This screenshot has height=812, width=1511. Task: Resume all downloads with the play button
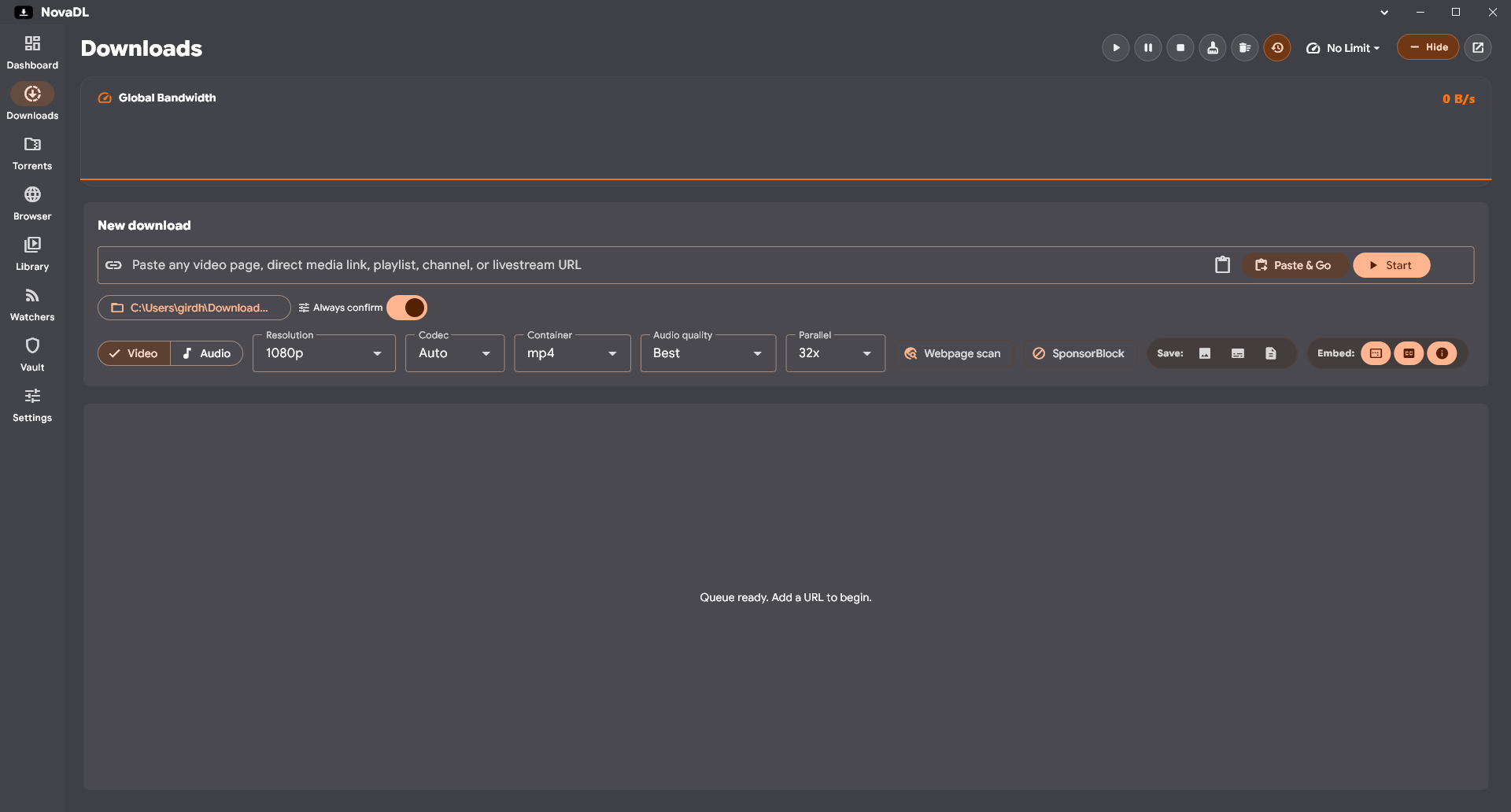pyautogui.click(x=1115, y=48)
